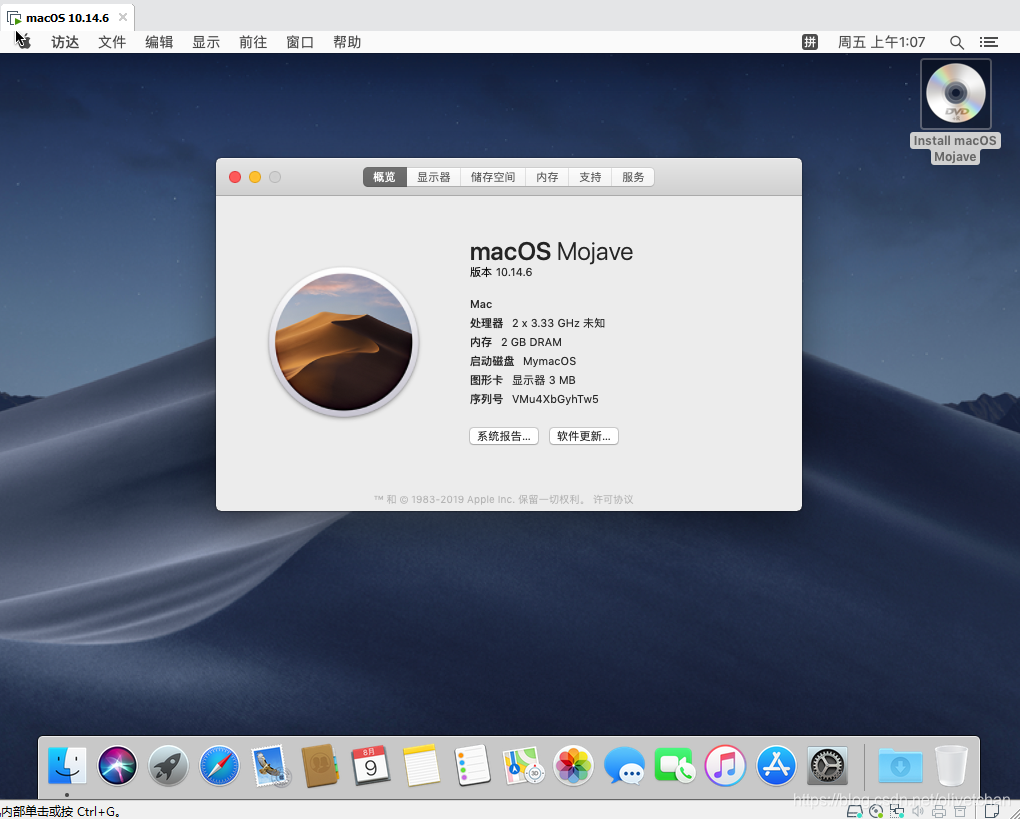Launch Siri from the Dock
Screen dimensions: 1020x819
coord(118,766)
